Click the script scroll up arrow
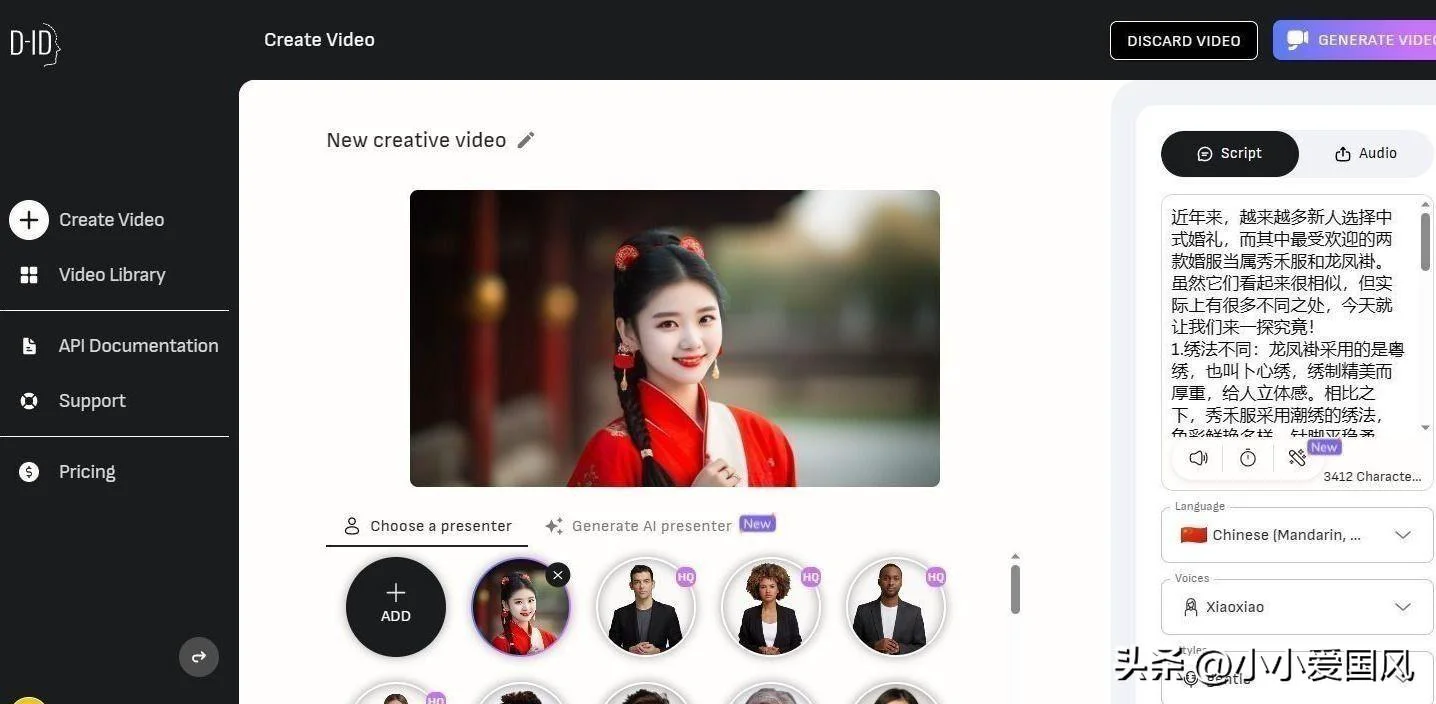 coord(1426,204)
